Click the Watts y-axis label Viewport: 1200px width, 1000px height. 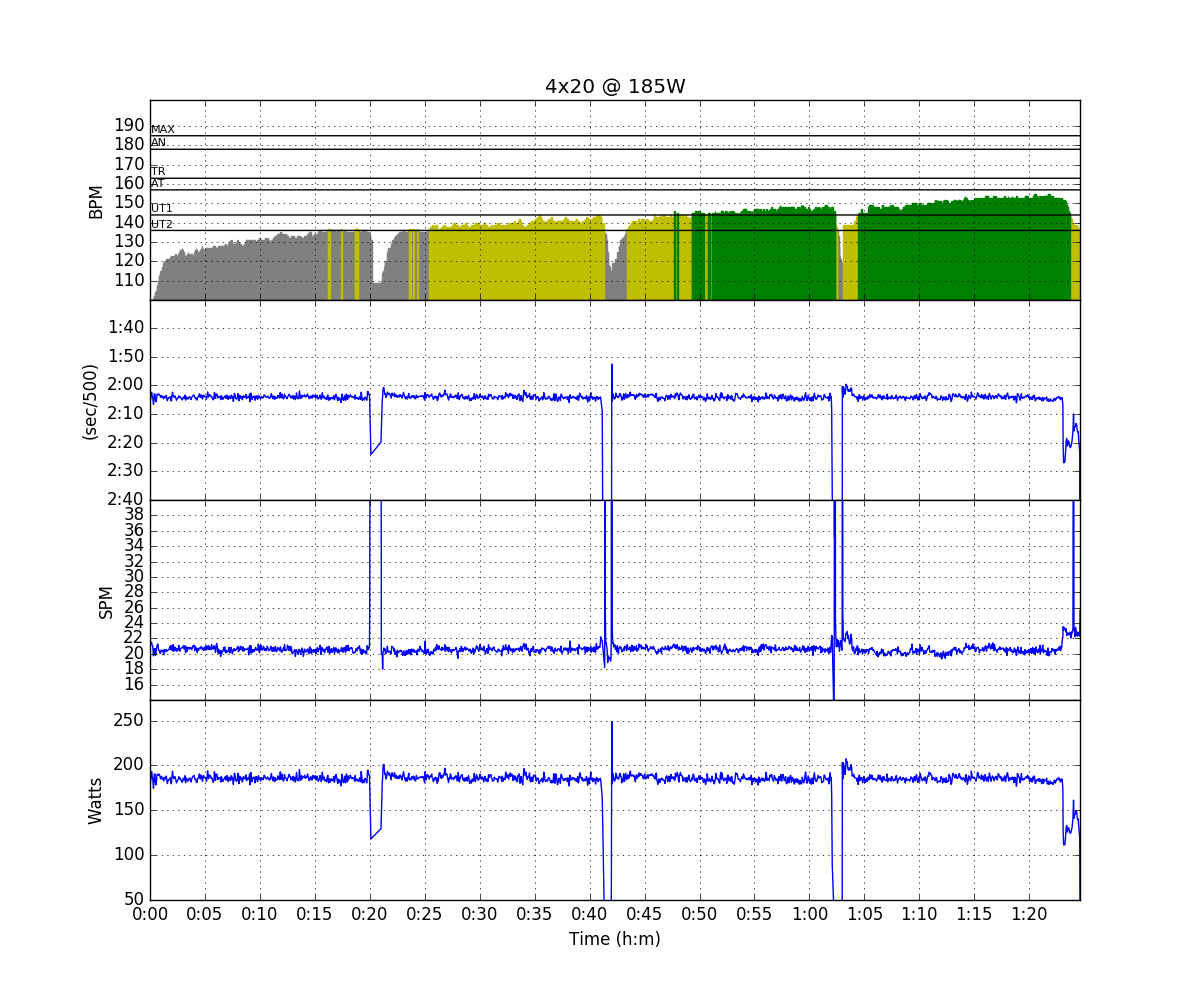pos(96,801)
